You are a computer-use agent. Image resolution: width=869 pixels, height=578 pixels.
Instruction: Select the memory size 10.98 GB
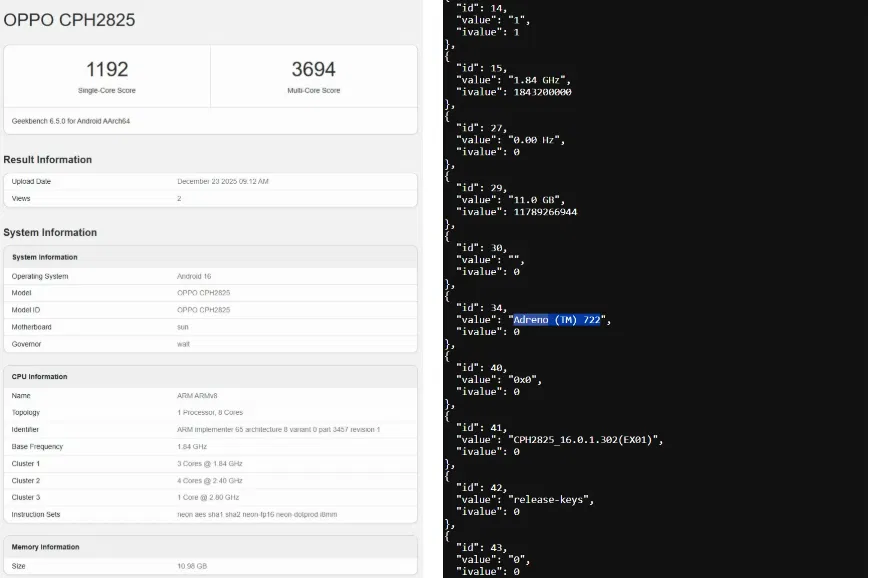[192, 566]
